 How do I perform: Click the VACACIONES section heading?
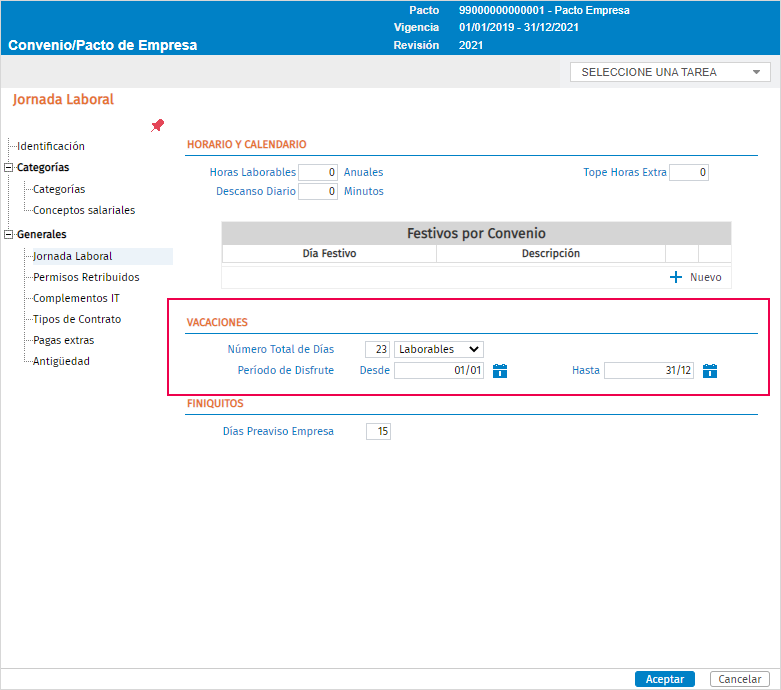[x=217, y=322]
